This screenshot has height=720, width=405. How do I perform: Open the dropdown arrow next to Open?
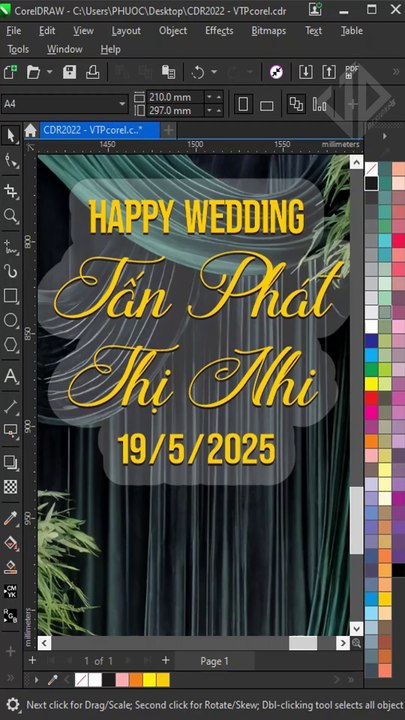point(50,72)
